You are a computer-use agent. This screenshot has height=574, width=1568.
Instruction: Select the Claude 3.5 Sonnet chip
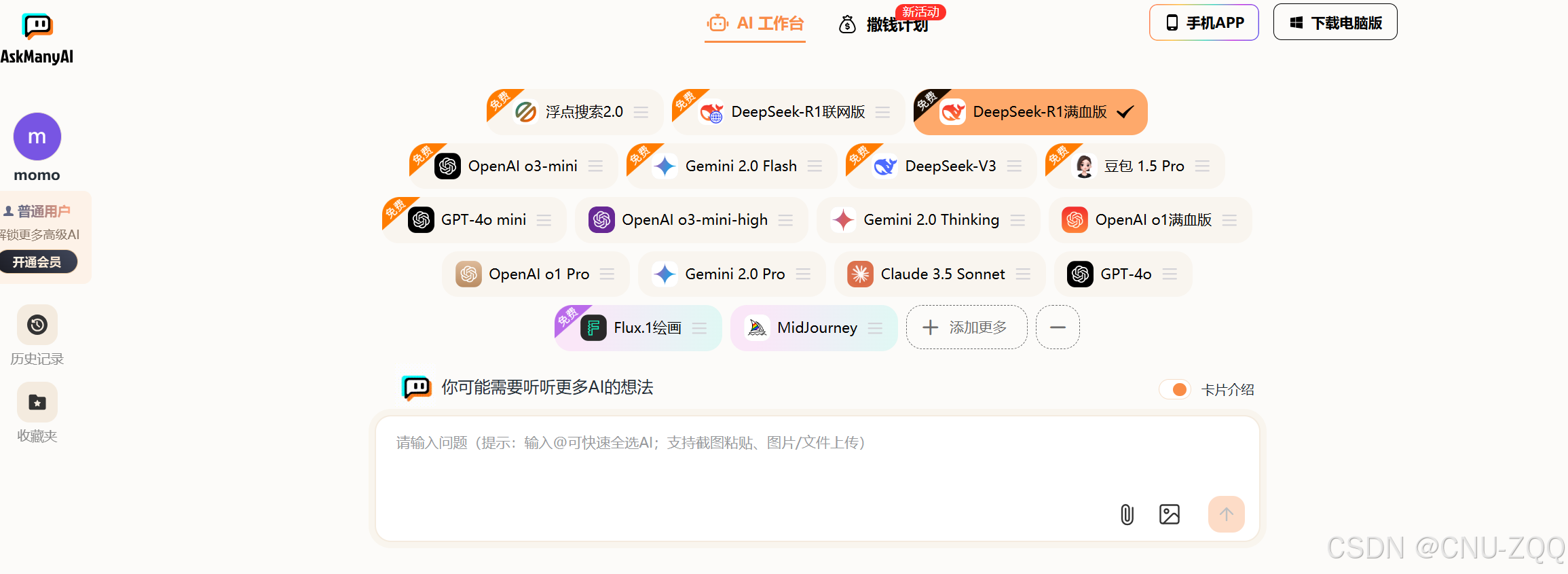coord(940,274)
